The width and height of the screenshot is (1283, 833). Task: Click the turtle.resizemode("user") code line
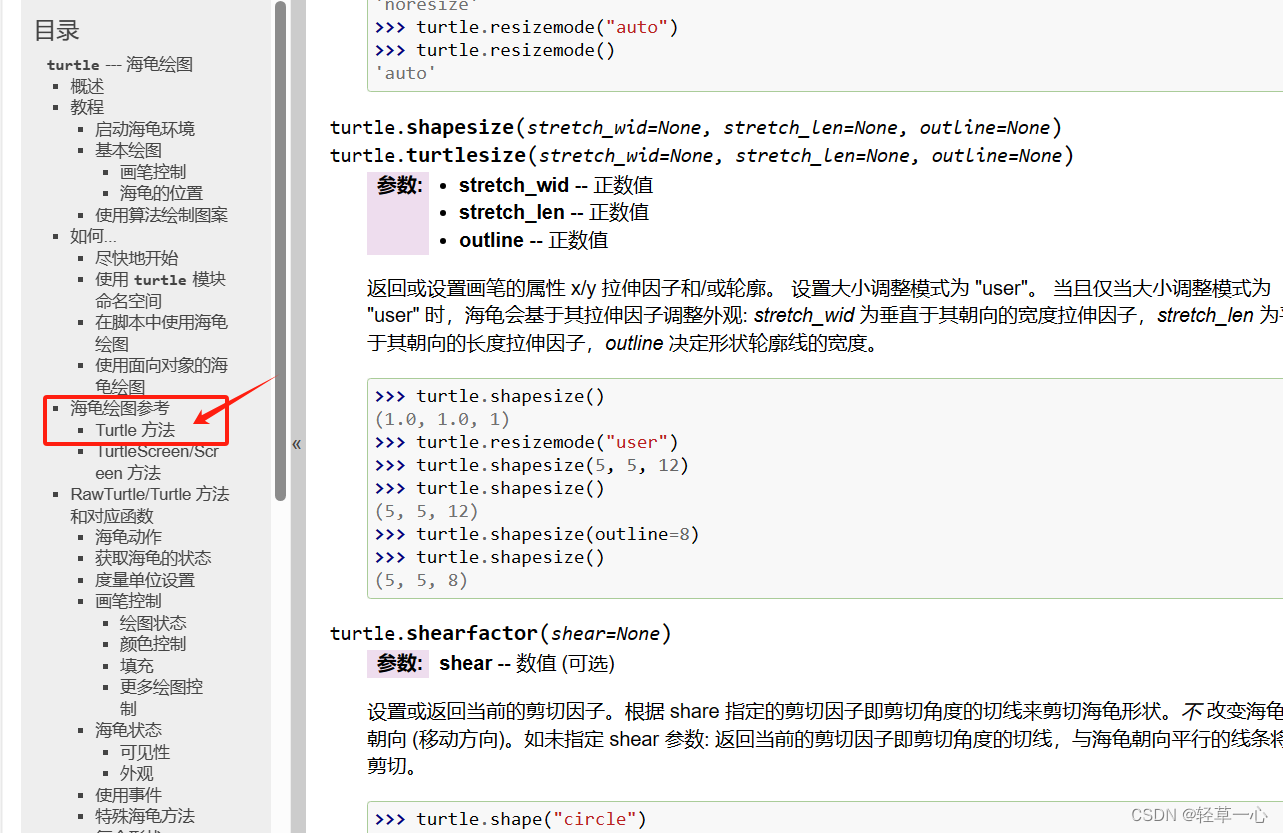[x=527, y=442]
